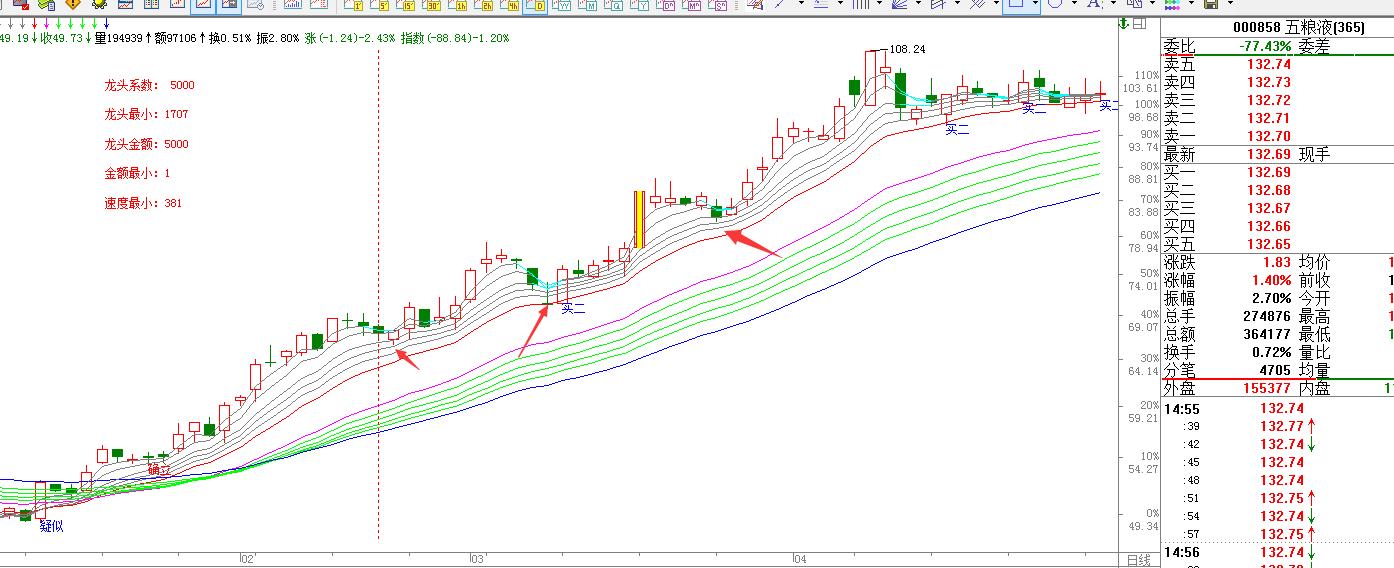Switch chart to 15-minute period
The height and width of the screenshot is (568, 1394).
click(406, 6)
